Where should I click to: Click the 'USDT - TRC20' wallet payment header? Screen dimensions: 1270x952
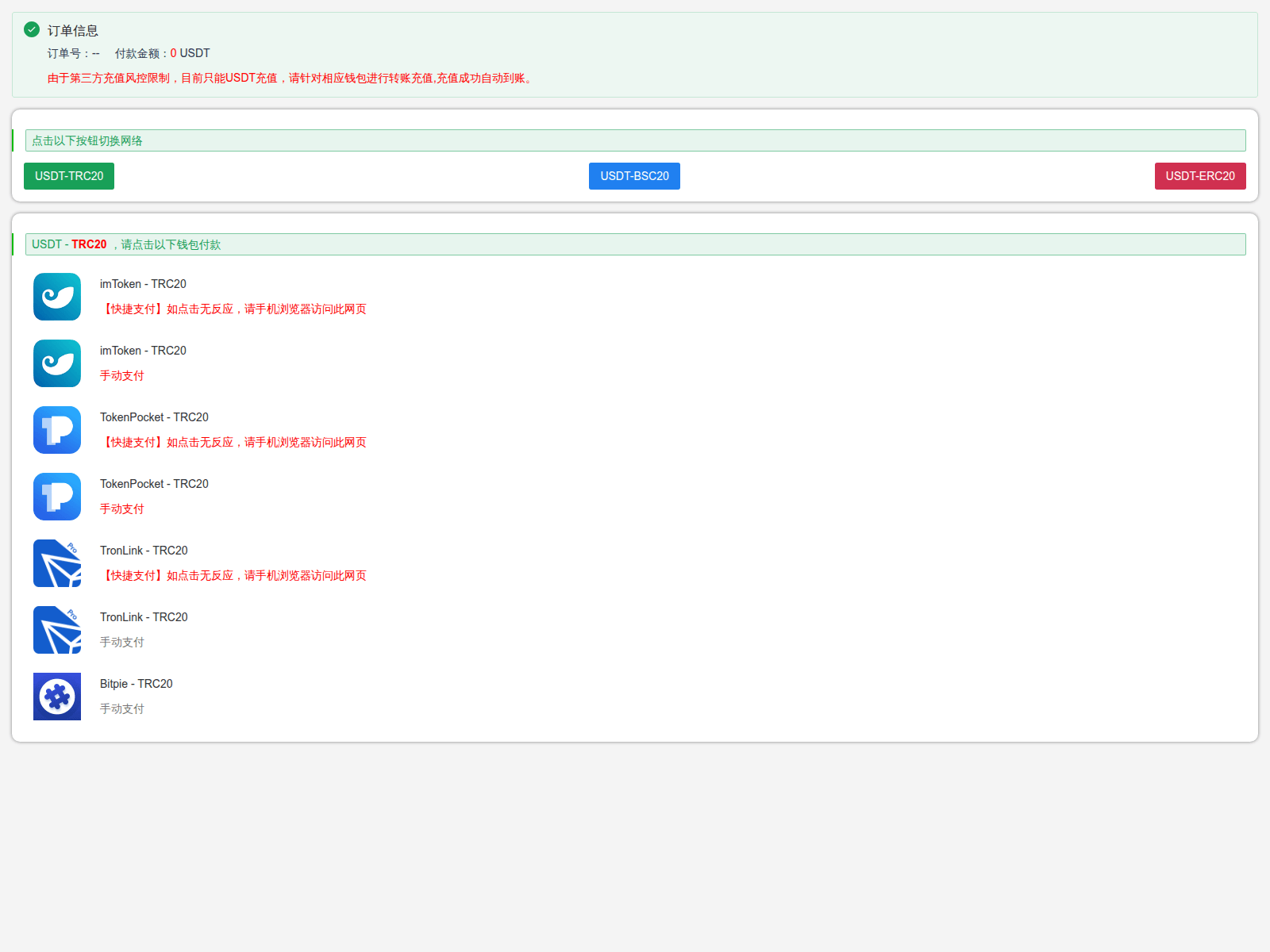(636, 244)
